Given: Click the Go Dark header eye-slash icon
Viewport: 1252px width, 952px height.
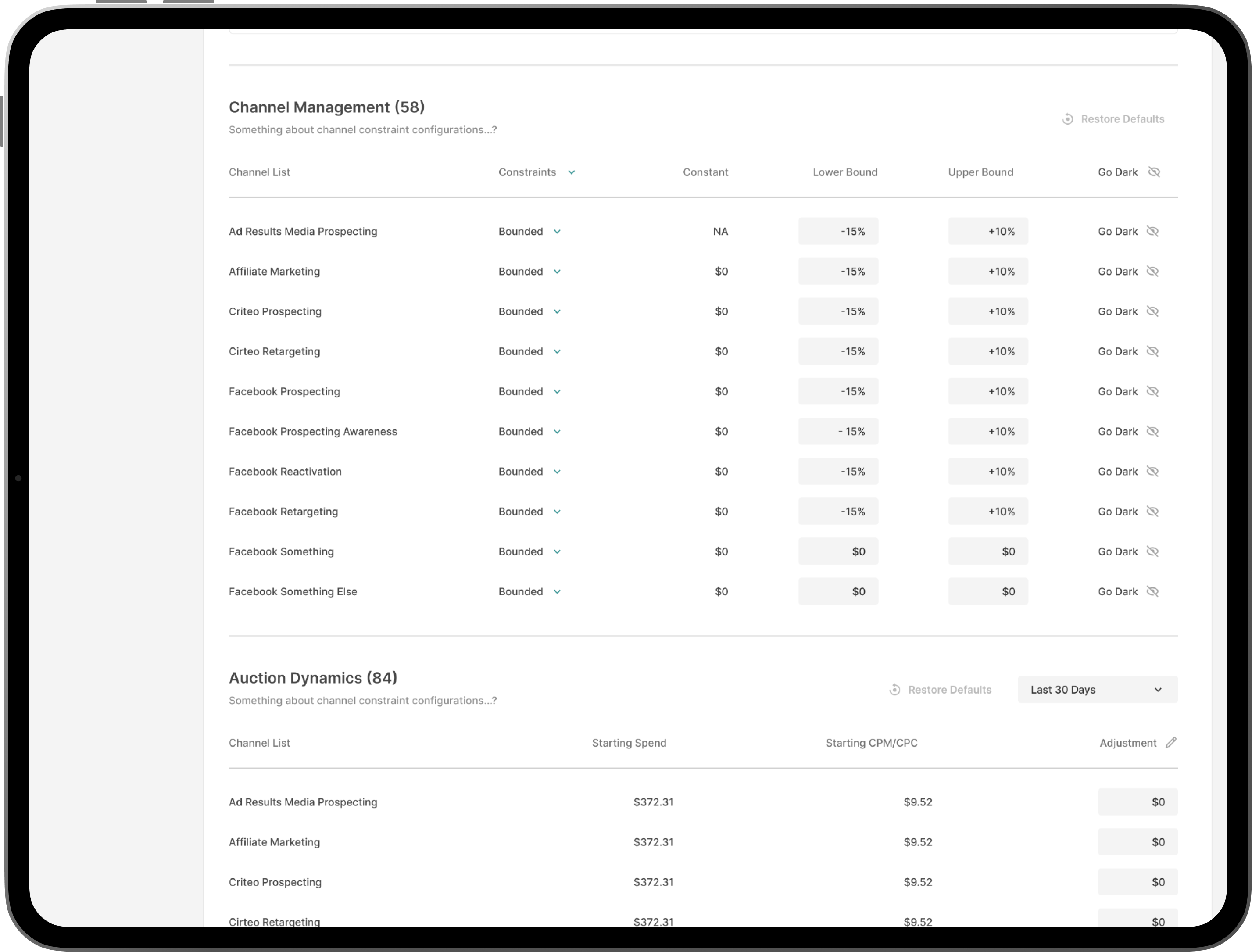Looking at the screenshot, I should tap(1154, 172).
